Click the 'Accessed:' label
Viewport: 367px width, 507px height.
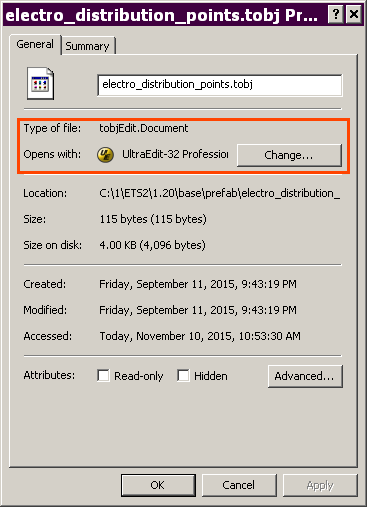coord(47,336)
